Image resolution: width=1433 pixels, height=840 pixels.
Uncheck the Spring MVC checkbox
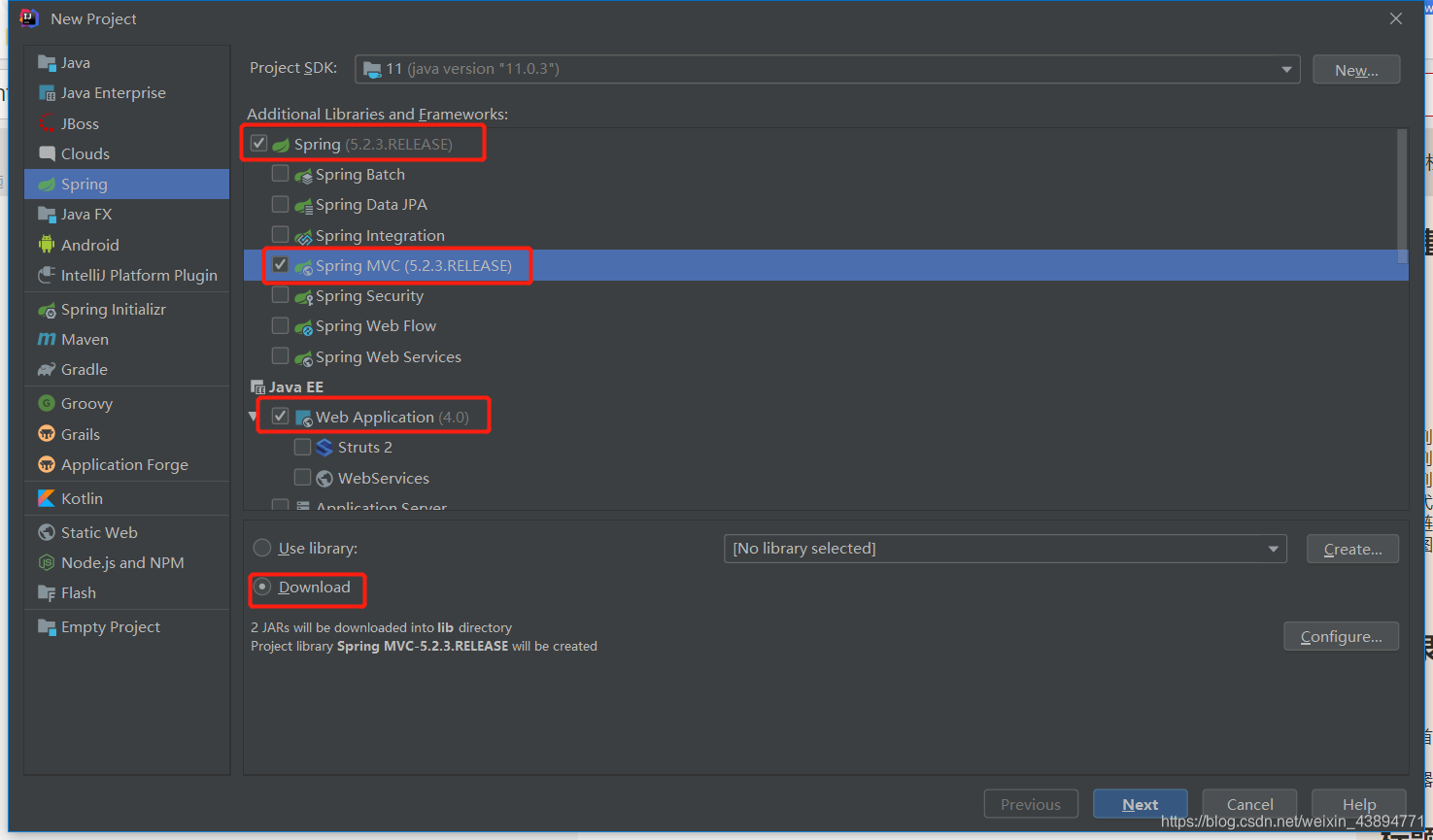tap(280, 264)
